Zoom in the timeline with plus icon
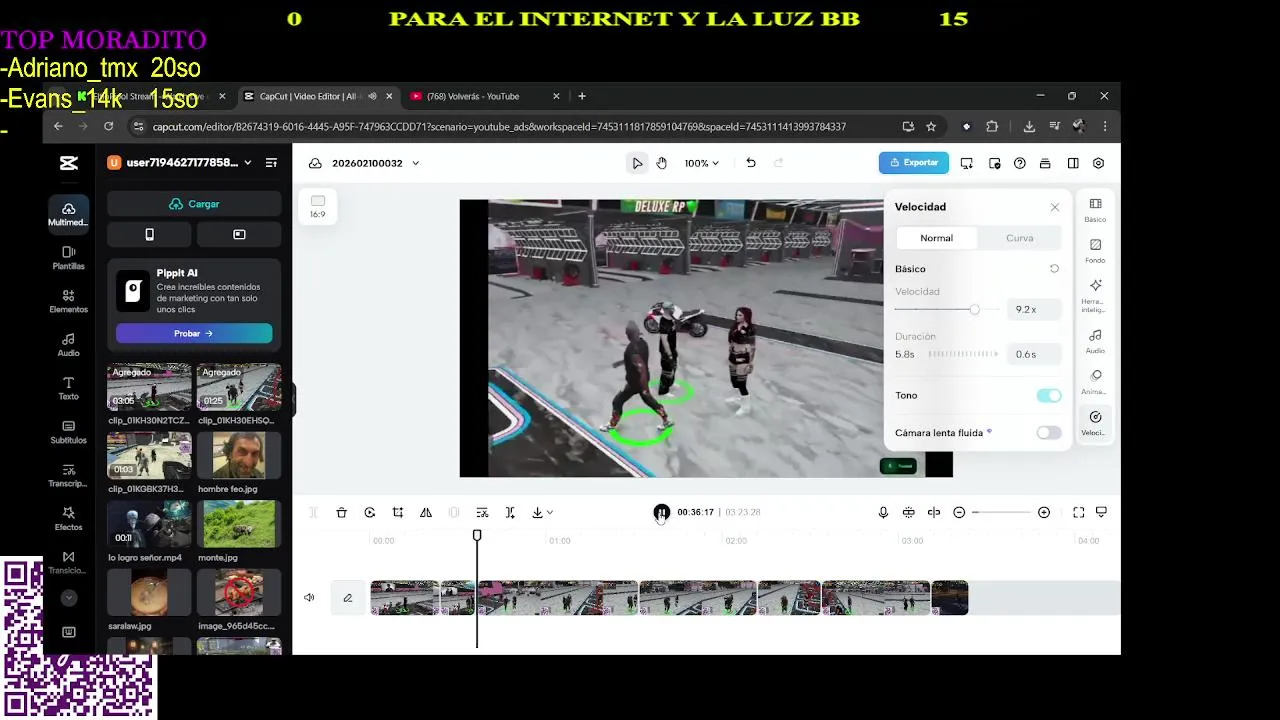The width and height of the screenshot is (1280, 720). [1044, 512]
